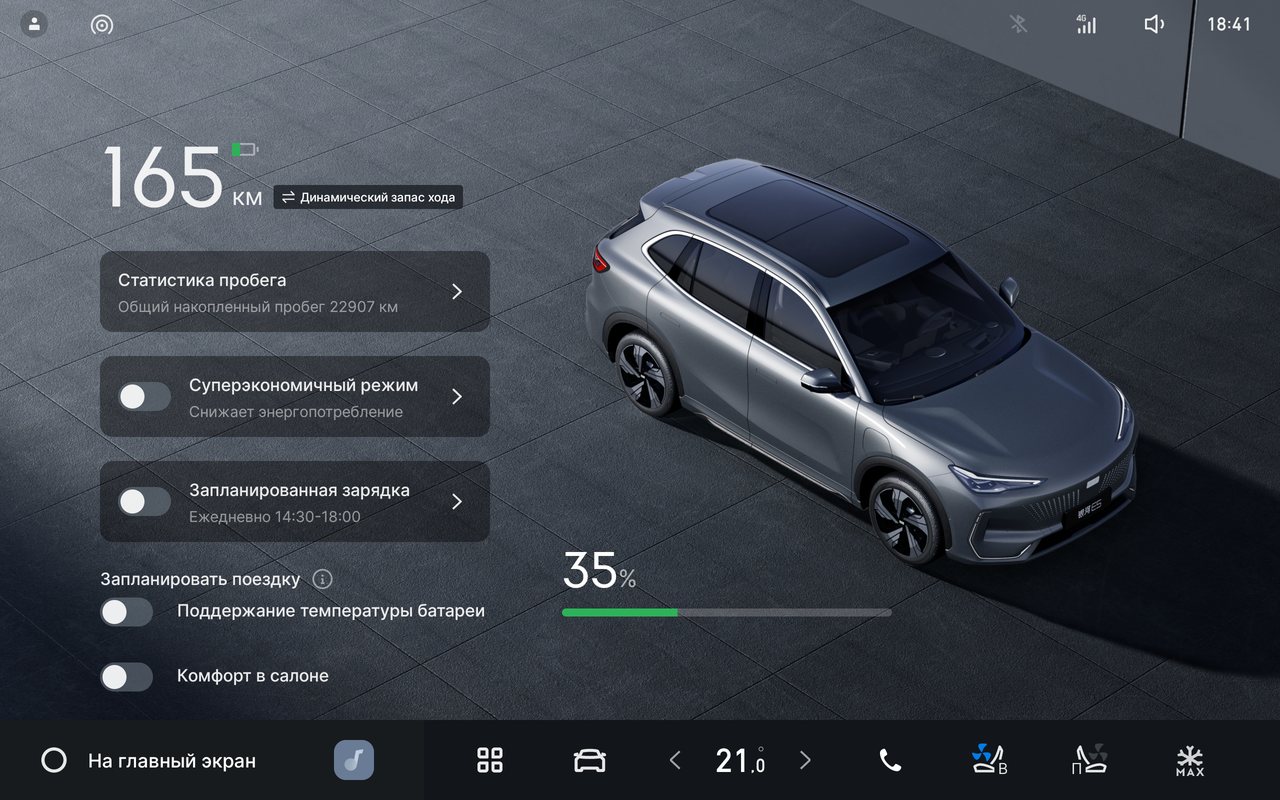Open the volume speaker icon
The image size is (1280, 800).
click(x=1154, y=24)
